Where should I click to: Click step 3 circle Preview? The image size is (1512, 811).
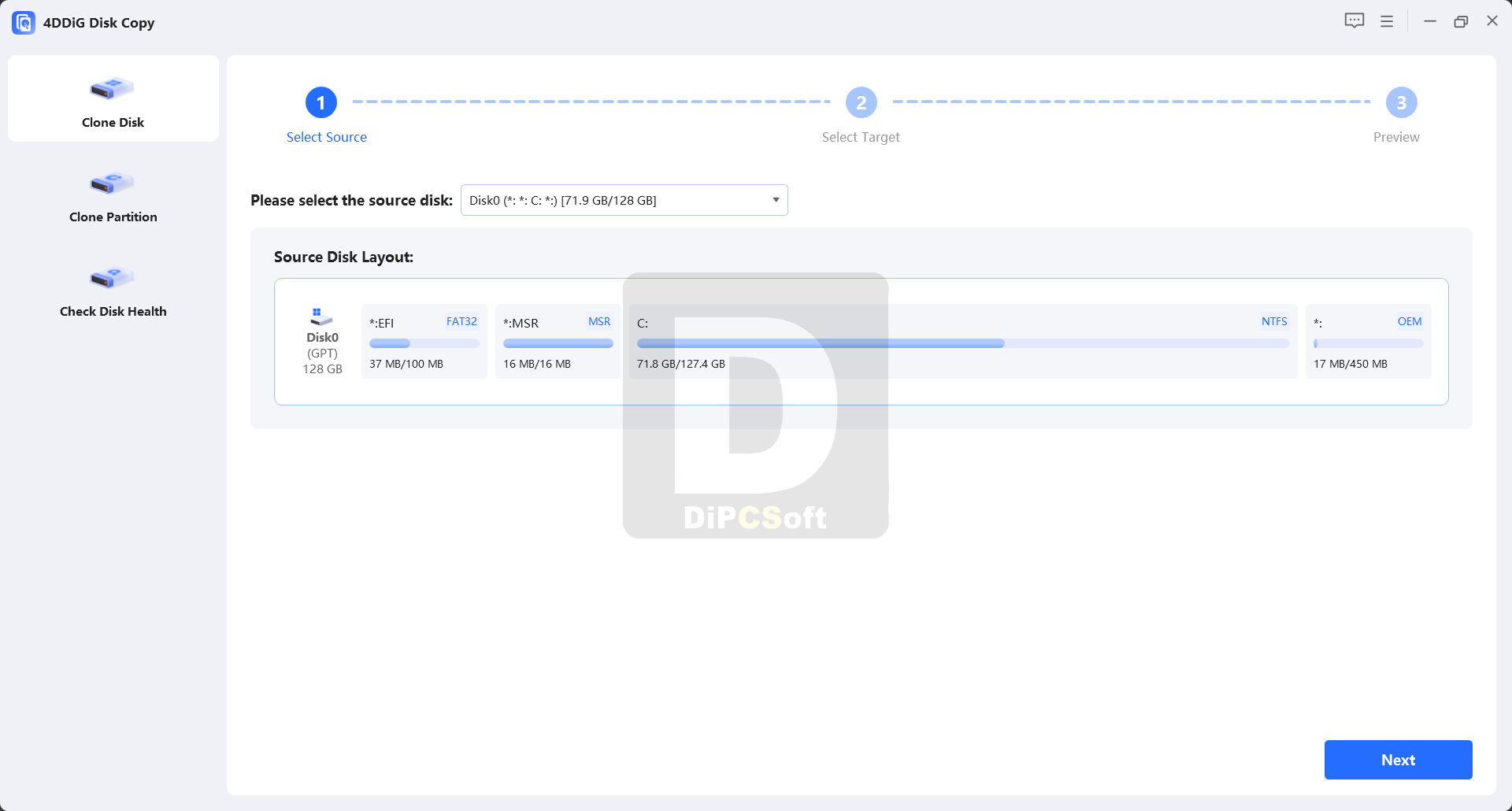tap(1402, 102)
